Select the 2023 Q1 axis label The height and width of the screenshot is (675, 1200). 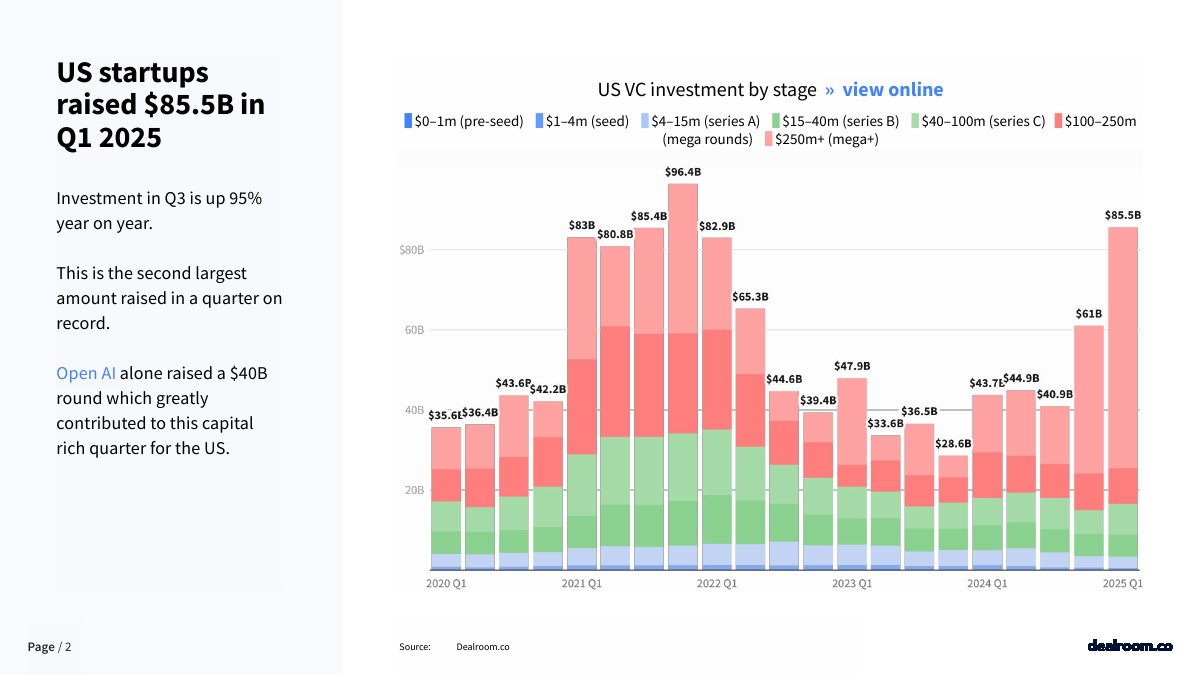point(851,583)
